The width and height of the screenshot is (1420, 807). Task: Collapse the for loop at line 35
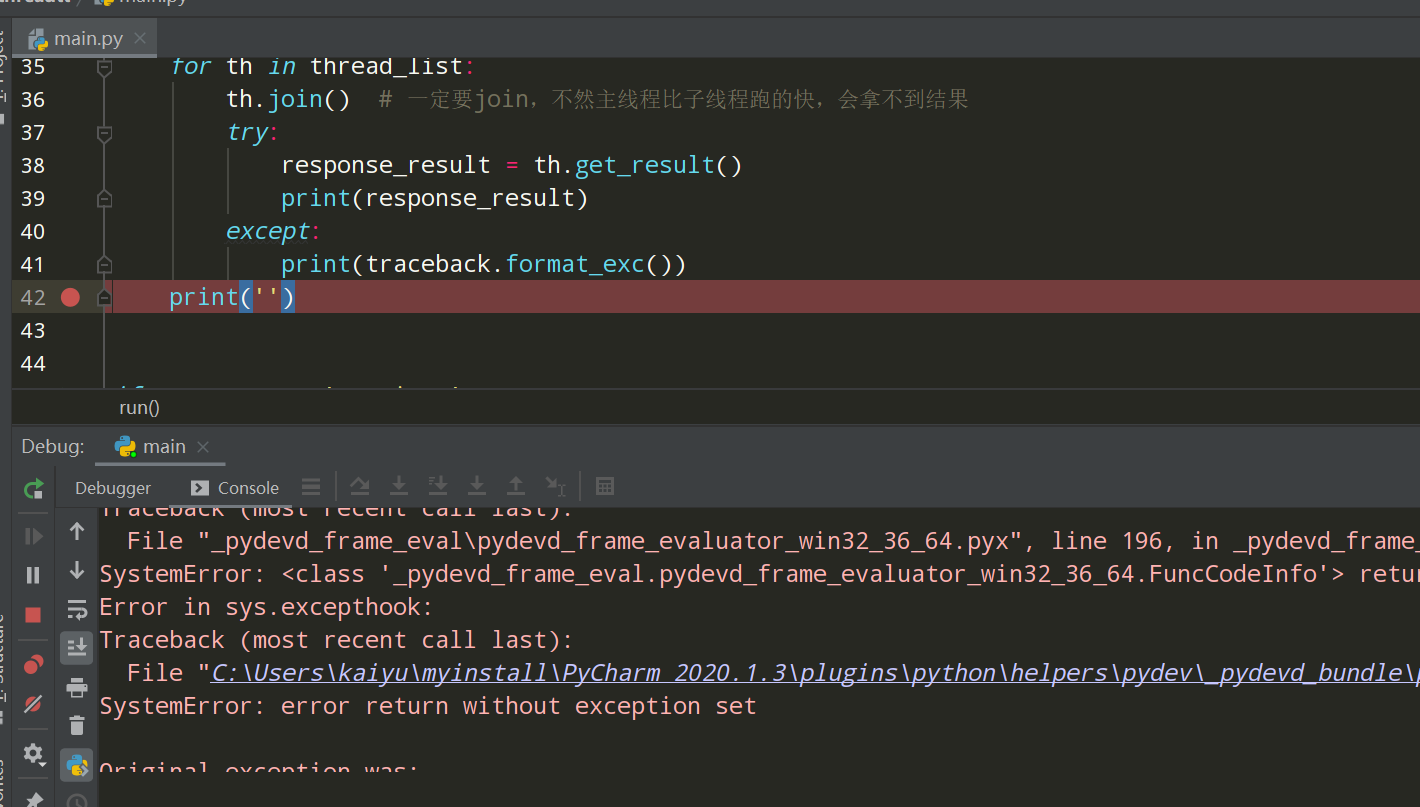103,66
